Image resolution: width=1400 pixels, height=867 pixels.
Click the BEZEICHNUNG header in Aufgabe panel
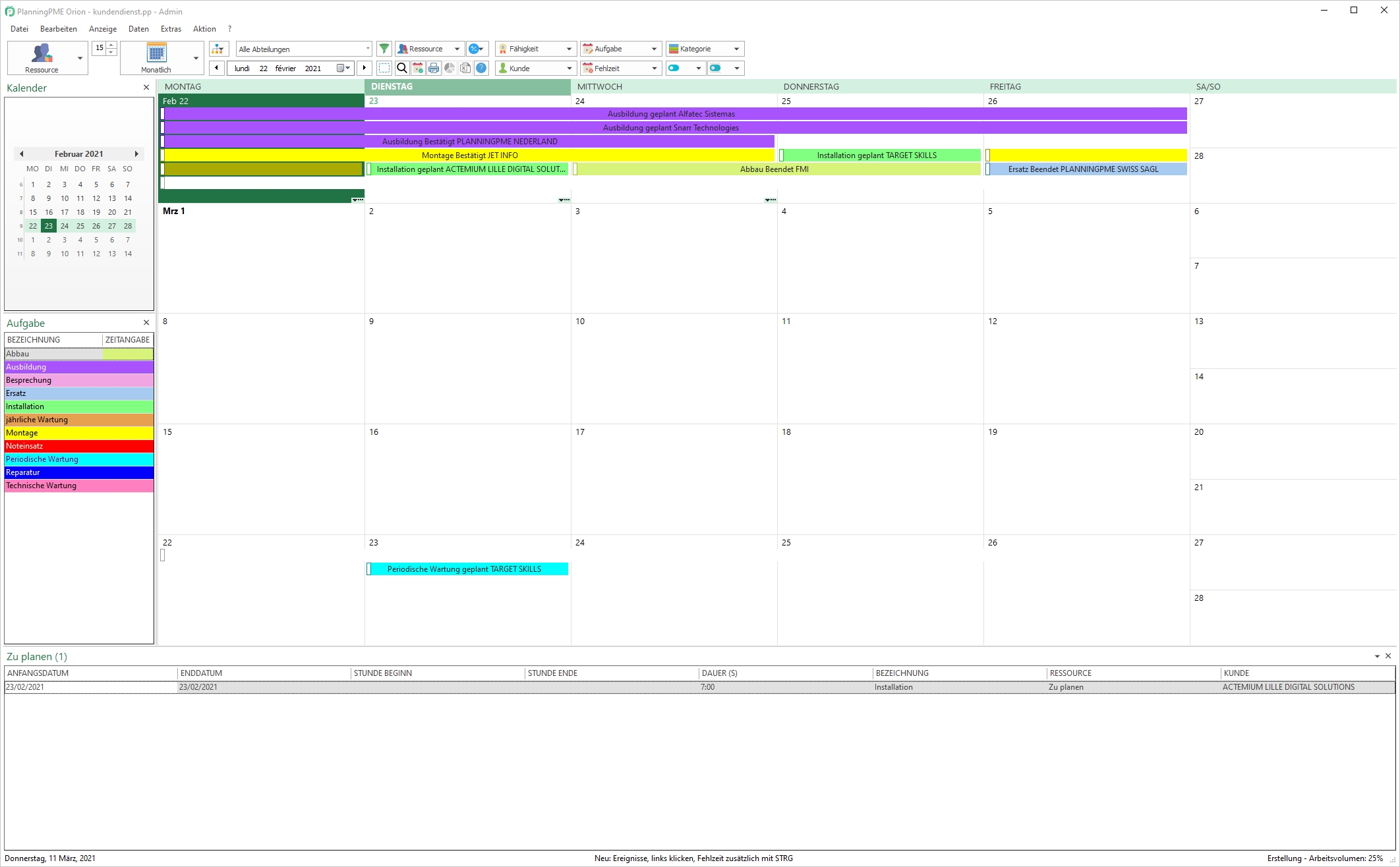(x=53, y=340)
